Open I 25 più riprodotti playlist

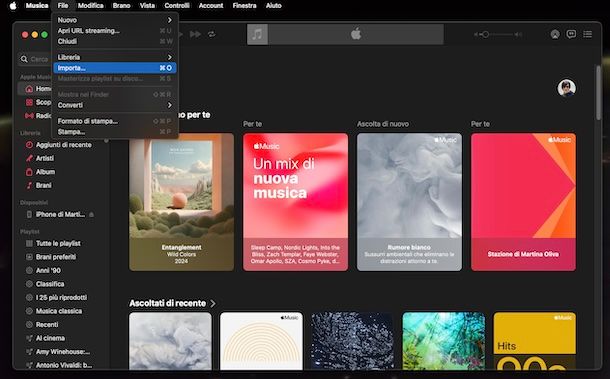pyautogui.click(x=63, y=298)
